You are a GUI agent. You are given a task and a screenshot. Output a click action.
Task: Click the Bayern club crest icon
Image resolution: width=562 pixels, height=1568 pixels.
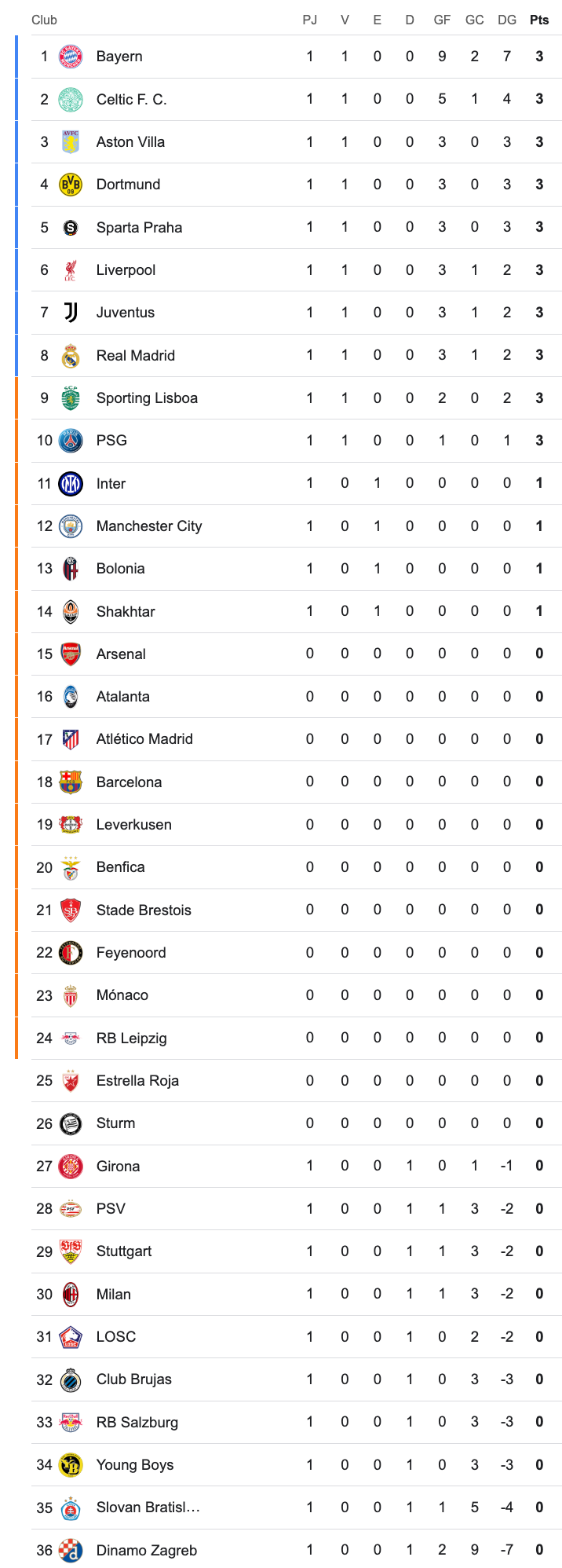(71, 57)
